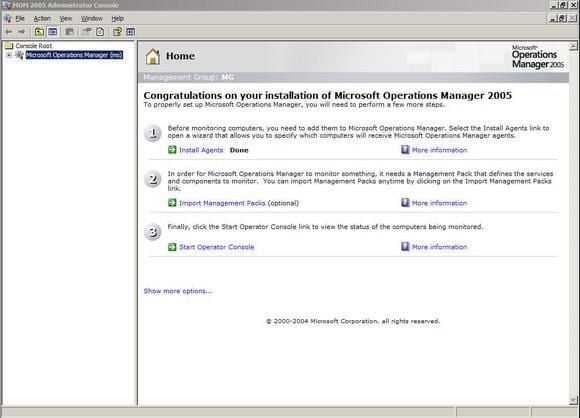Click the scroll down arrow of the Home pane
Screen dimensions: 580x418
point(573,401)
